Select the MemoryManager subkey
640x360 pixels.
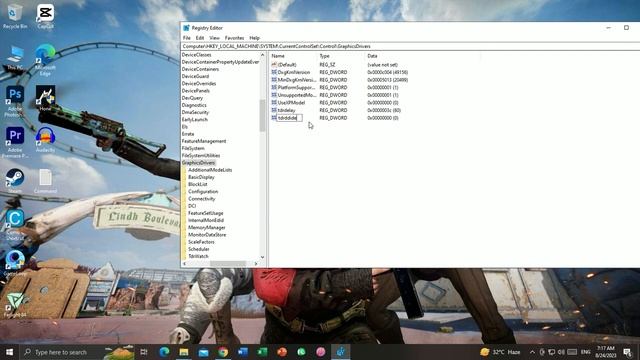click(x=207, y=227)
